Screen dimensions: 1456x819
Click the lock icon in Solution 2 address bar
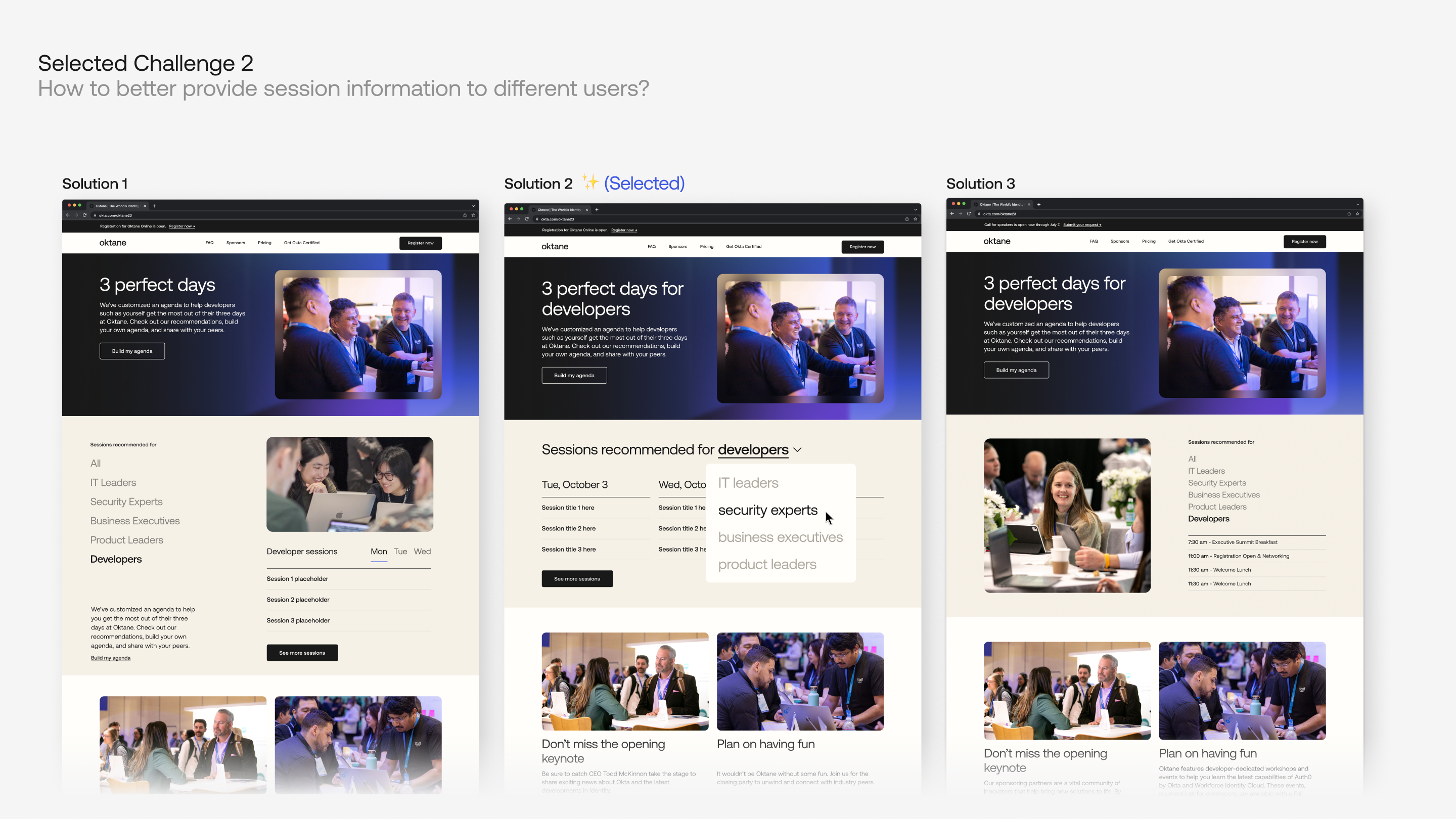tap(537, 219)
